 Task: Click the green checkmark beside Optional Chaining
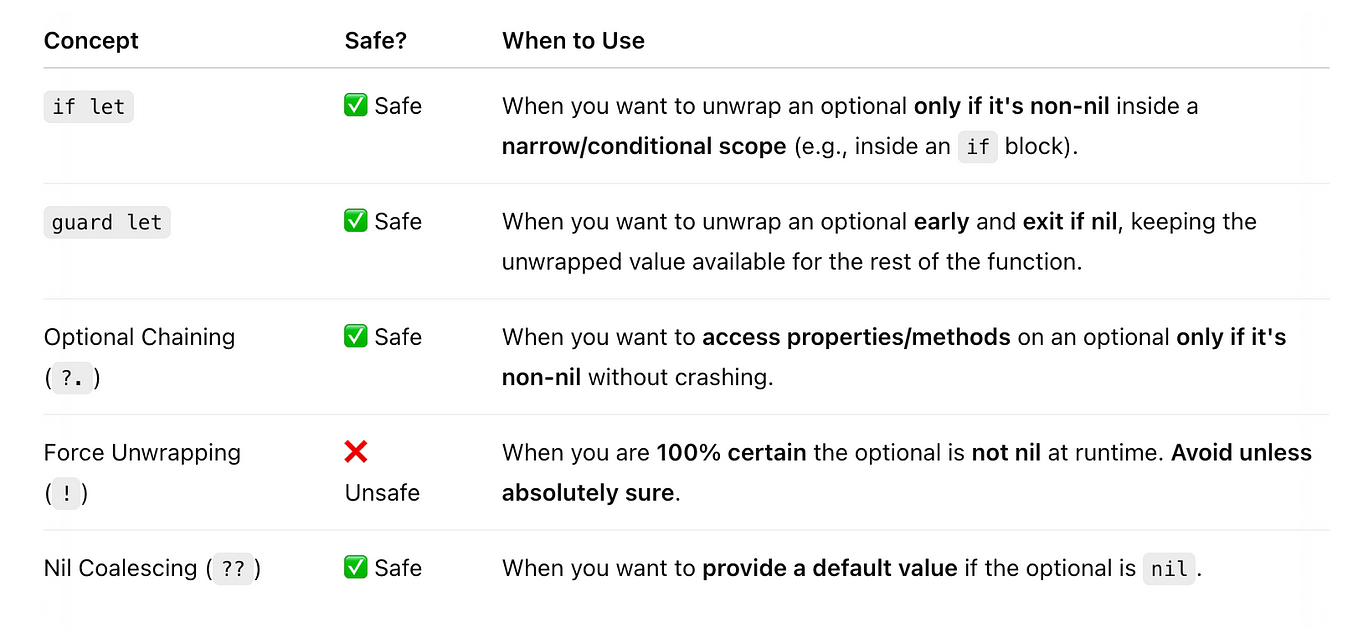pos(356,337)
